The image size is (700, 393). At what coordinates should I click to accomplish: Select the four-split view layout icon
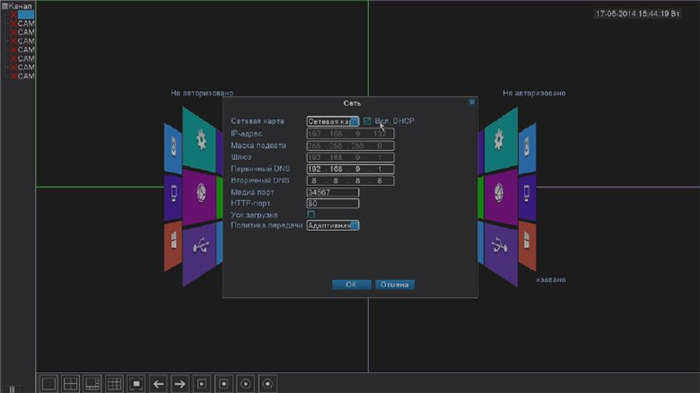[x=71, y=384]
